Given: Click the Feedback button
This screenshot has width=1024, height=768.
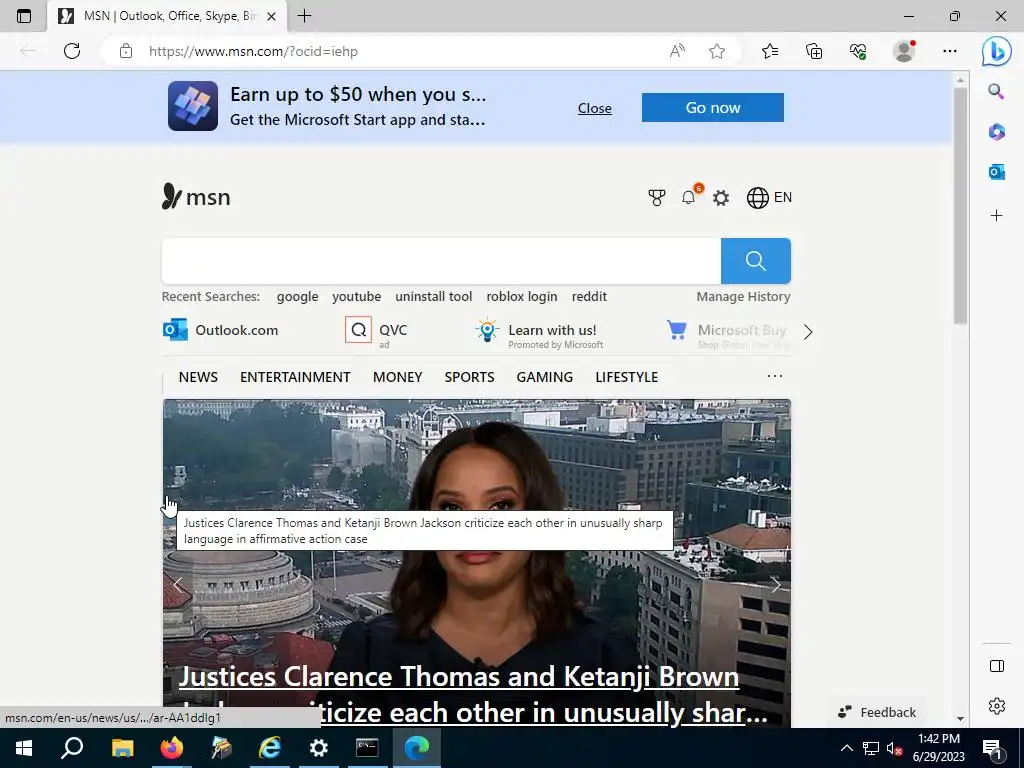Looking at the screenshot, I should 878,712.
